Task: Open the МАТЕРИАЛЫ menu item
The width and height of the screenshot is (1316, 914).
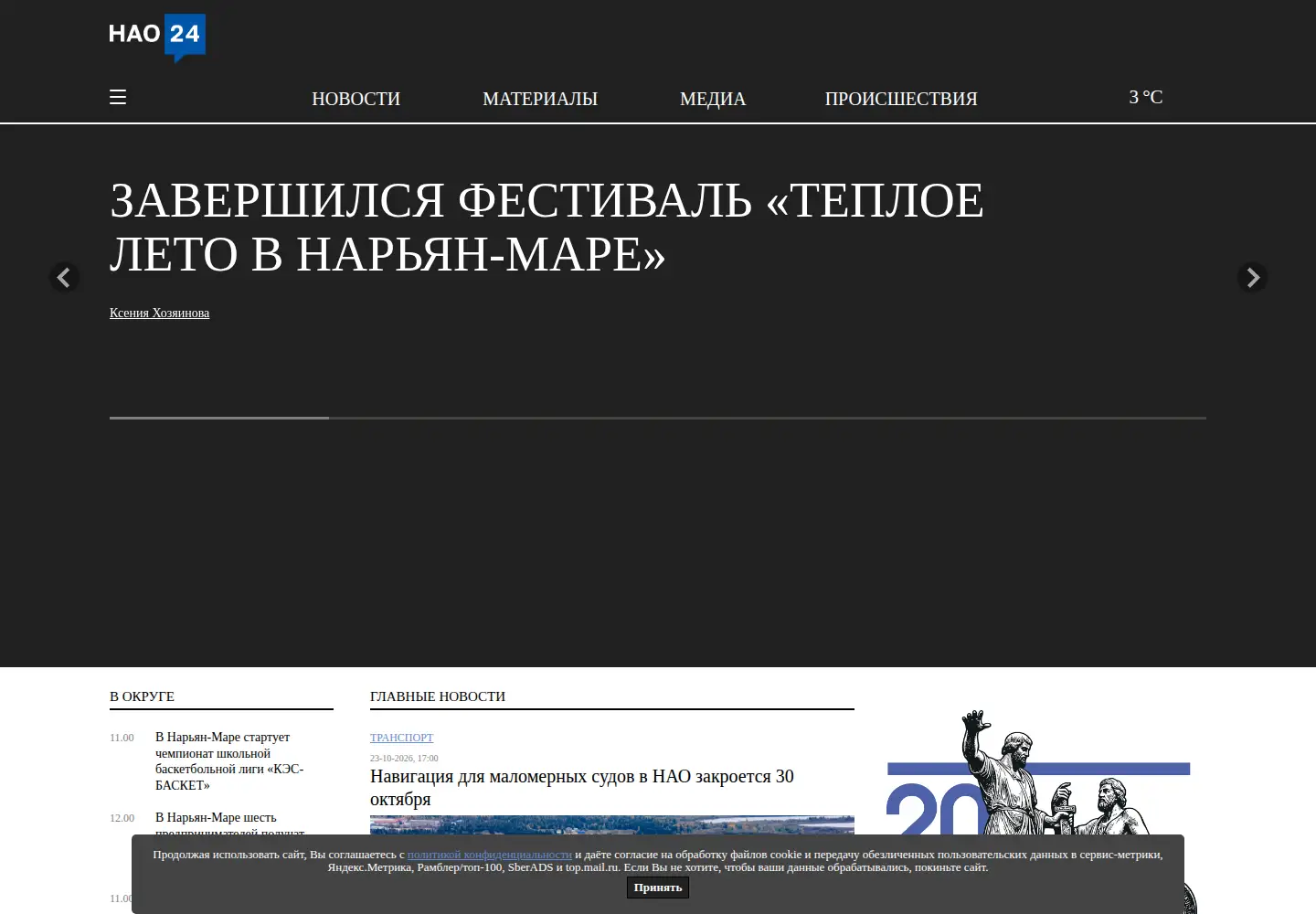Action: point(540,99)
